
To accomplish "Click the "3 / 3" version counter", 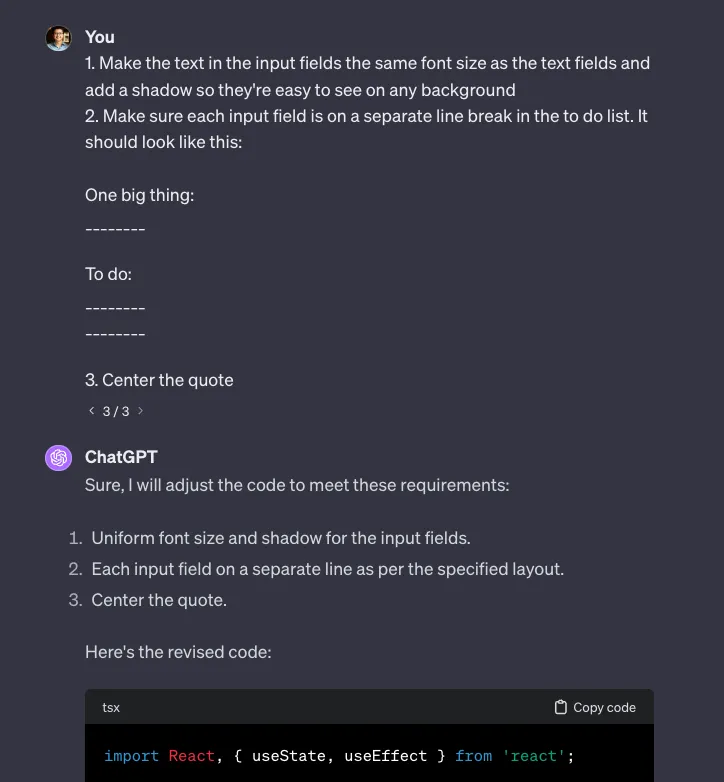I will coord(116,411).
